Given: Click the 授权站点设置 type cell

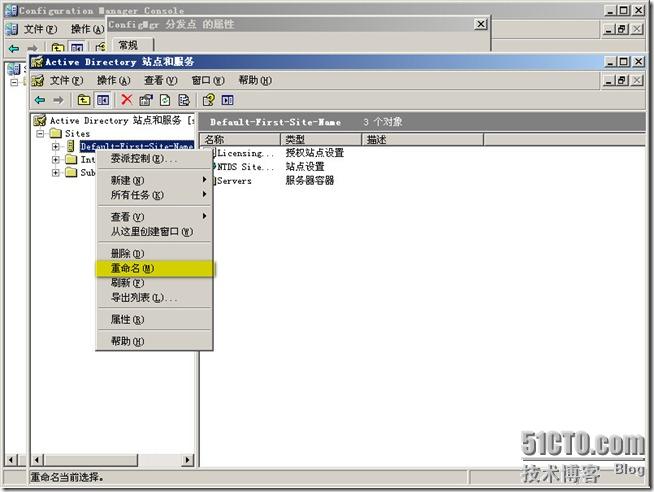Looking at the screenshot, I should click(314, 153).
